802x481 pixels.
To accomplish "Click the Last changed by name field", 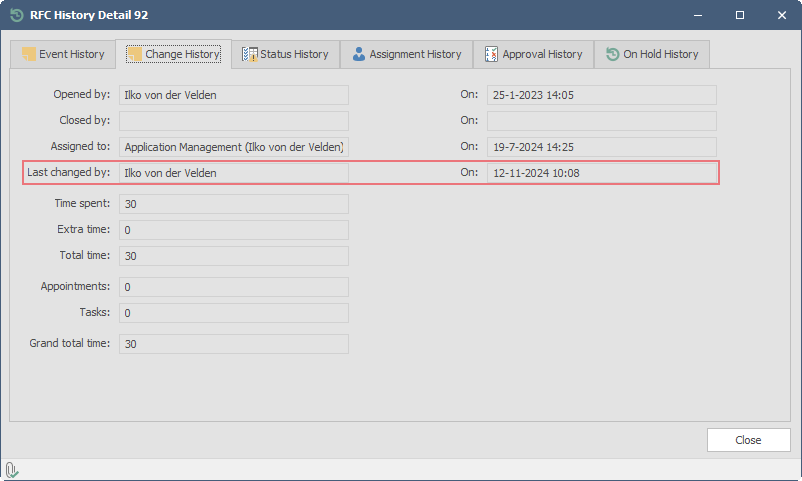I will [x=233, y=173].
